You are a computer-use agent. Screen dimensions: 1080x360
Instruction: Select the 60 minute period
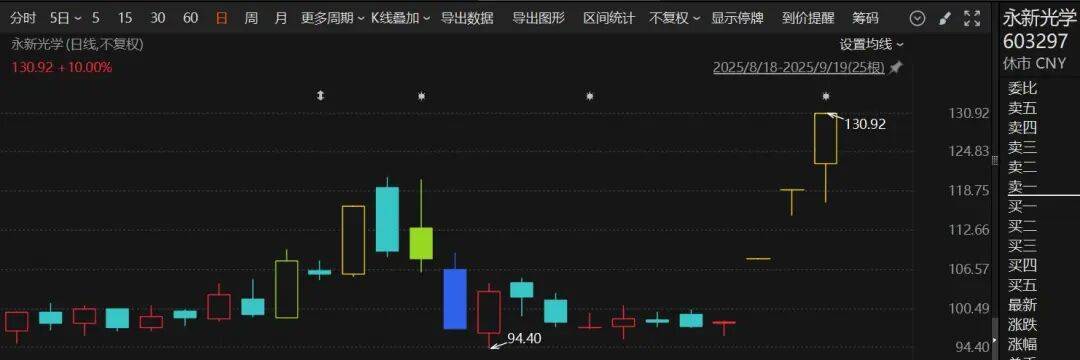pyautogui.click(x=190, y=19)
